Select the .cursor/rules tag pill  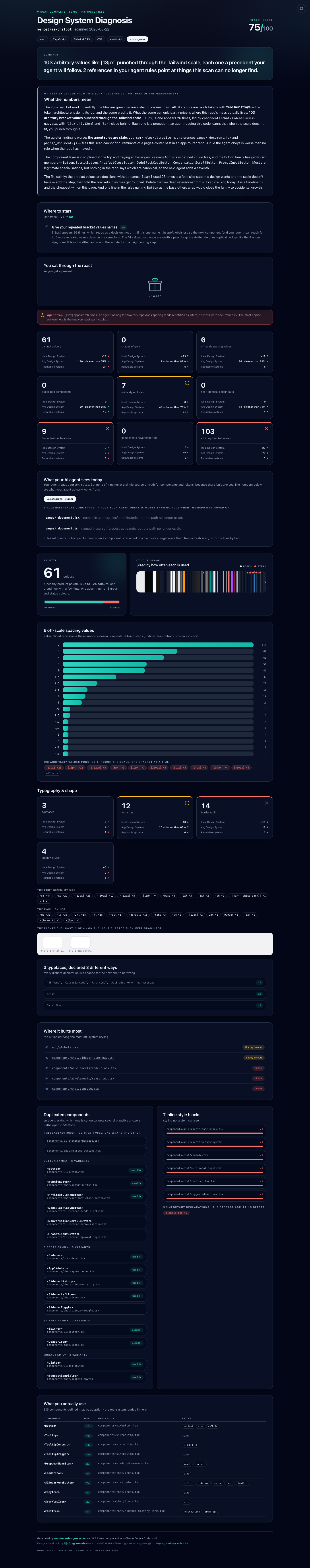tap(138, 39)
